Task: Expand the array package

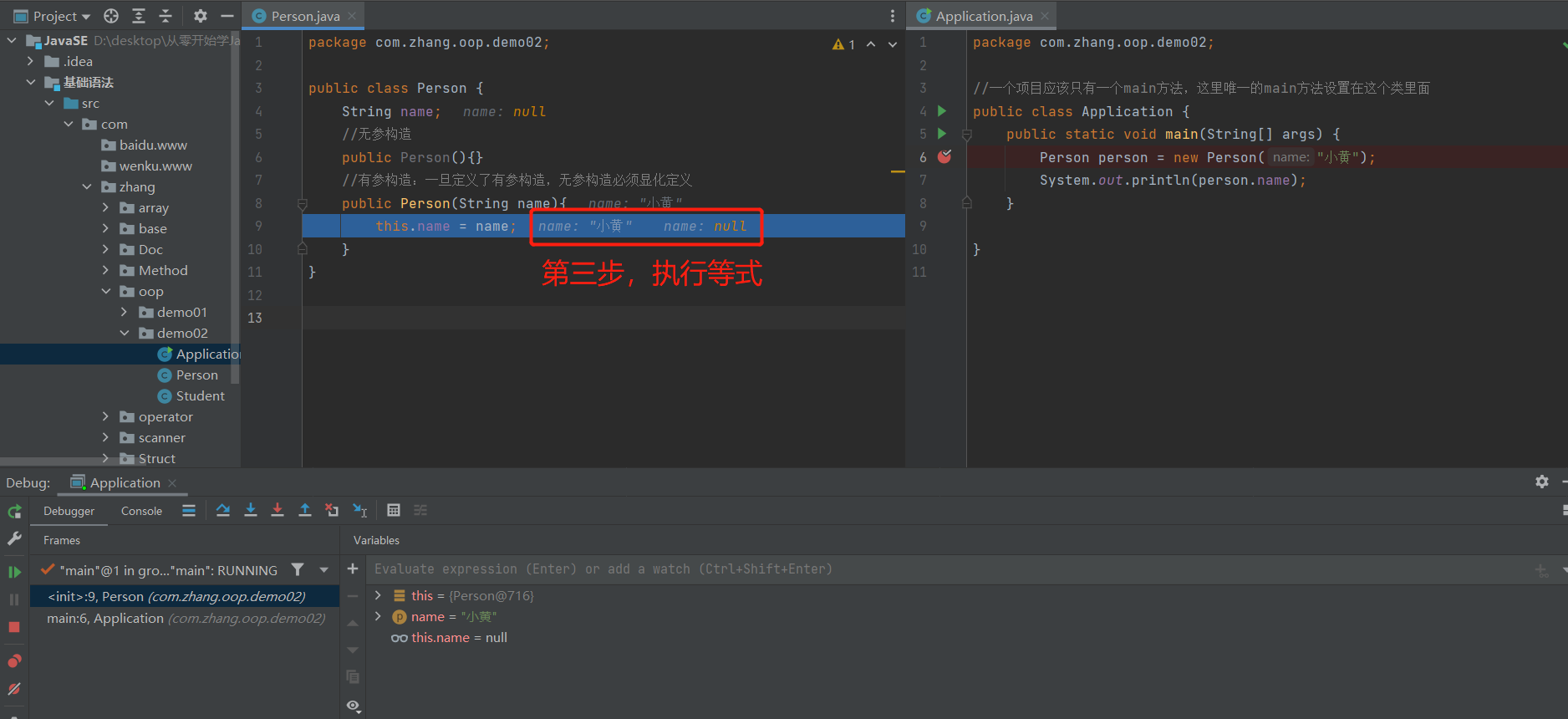Action: point(105,207)
